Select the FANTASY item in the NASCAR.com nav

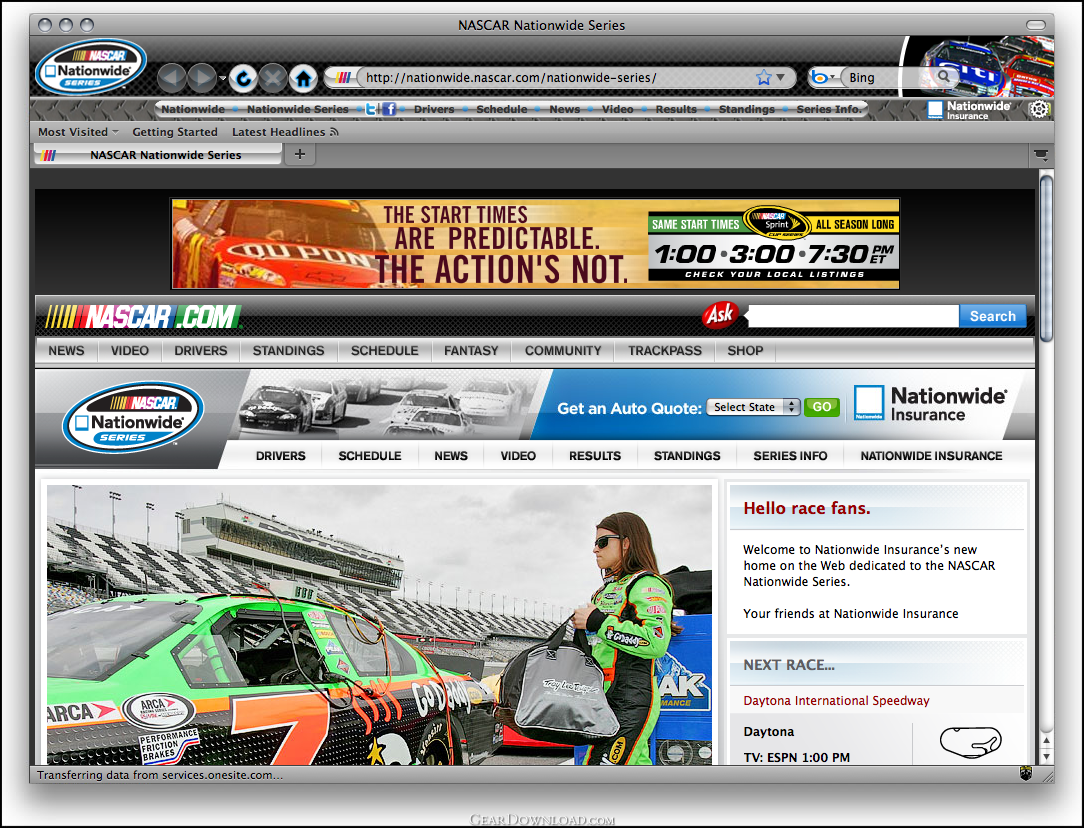tap(471, 351)
